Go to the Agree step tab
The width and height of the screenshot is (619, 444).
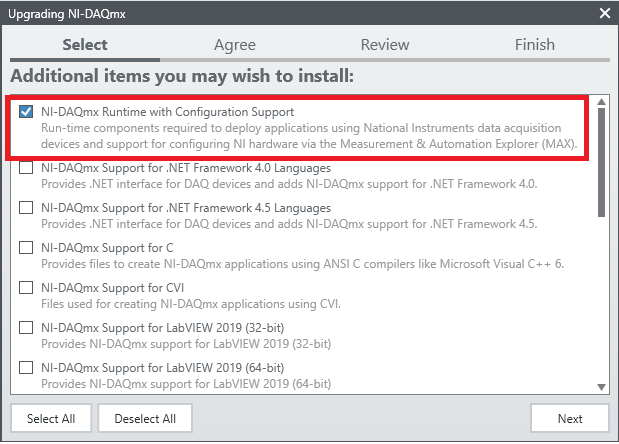235,45
